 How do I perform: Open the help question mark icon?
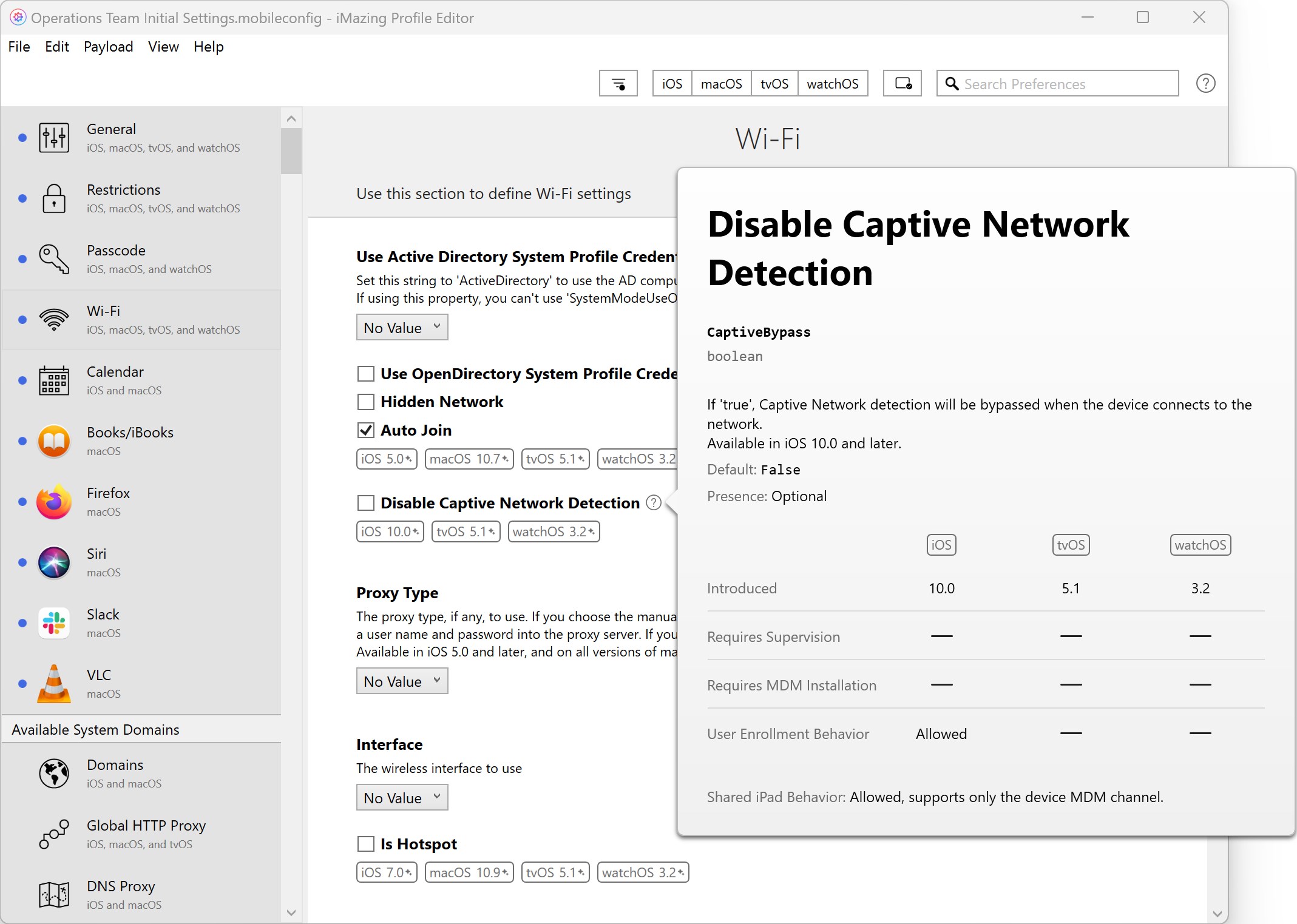pos(1205,84)
